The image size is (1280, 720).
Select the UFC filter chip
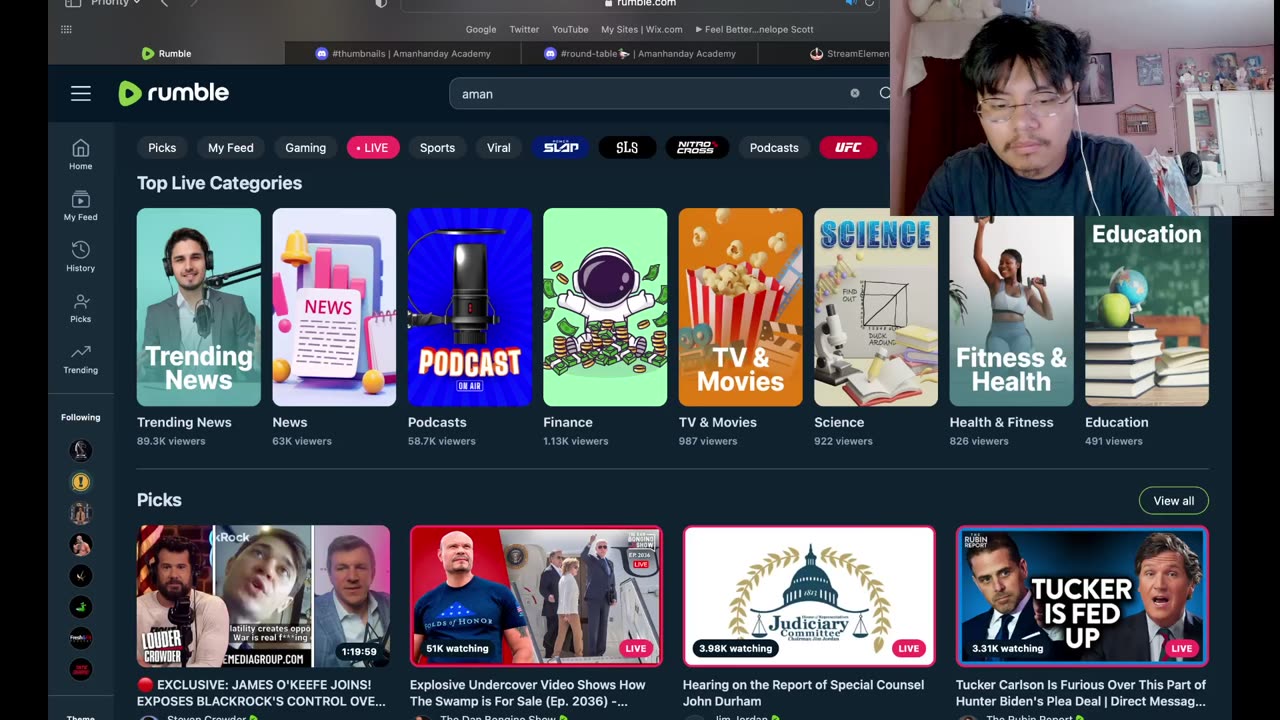point(848,147)
